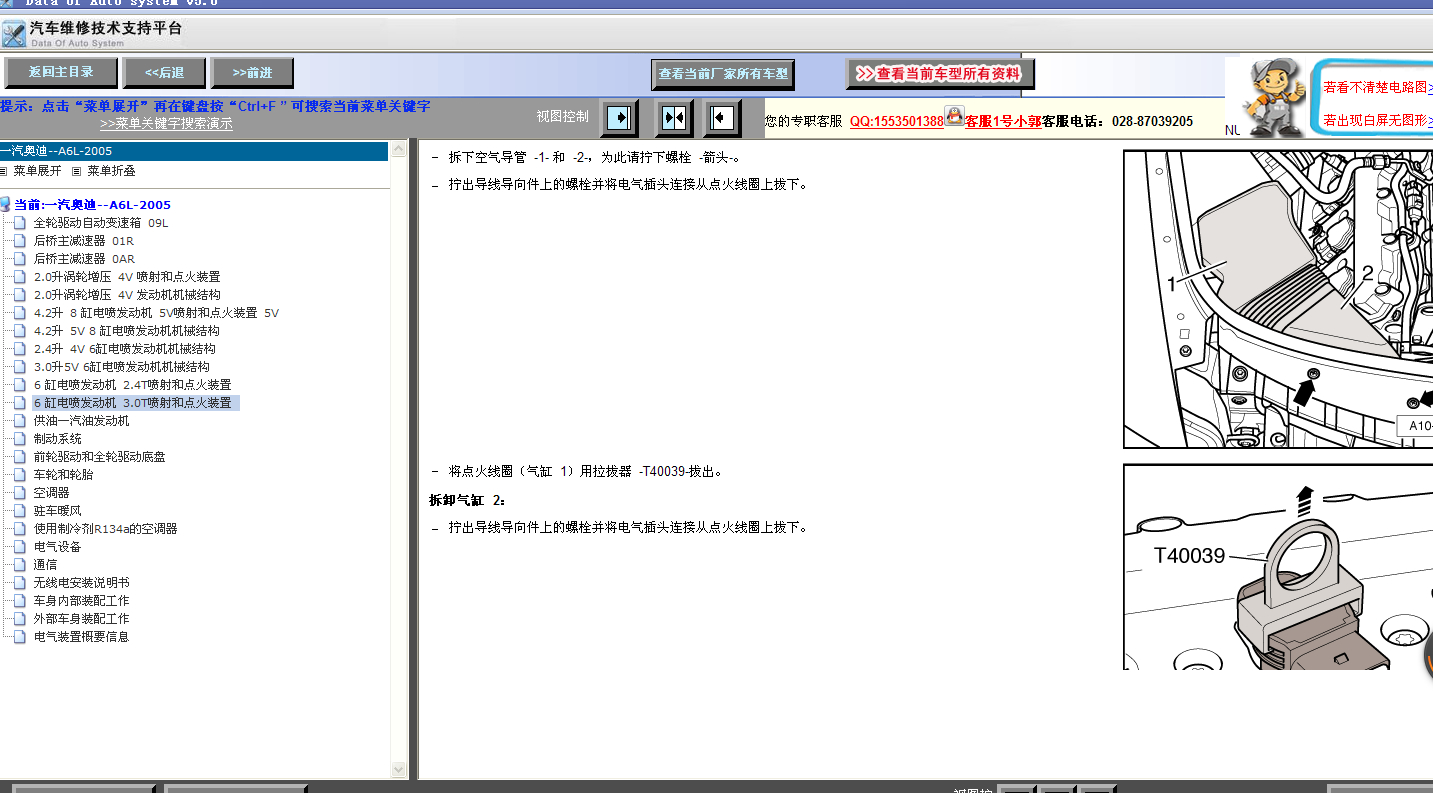Click the 拆卸气缸 2 heading text

pyautogui.click(x=468, y=499)
